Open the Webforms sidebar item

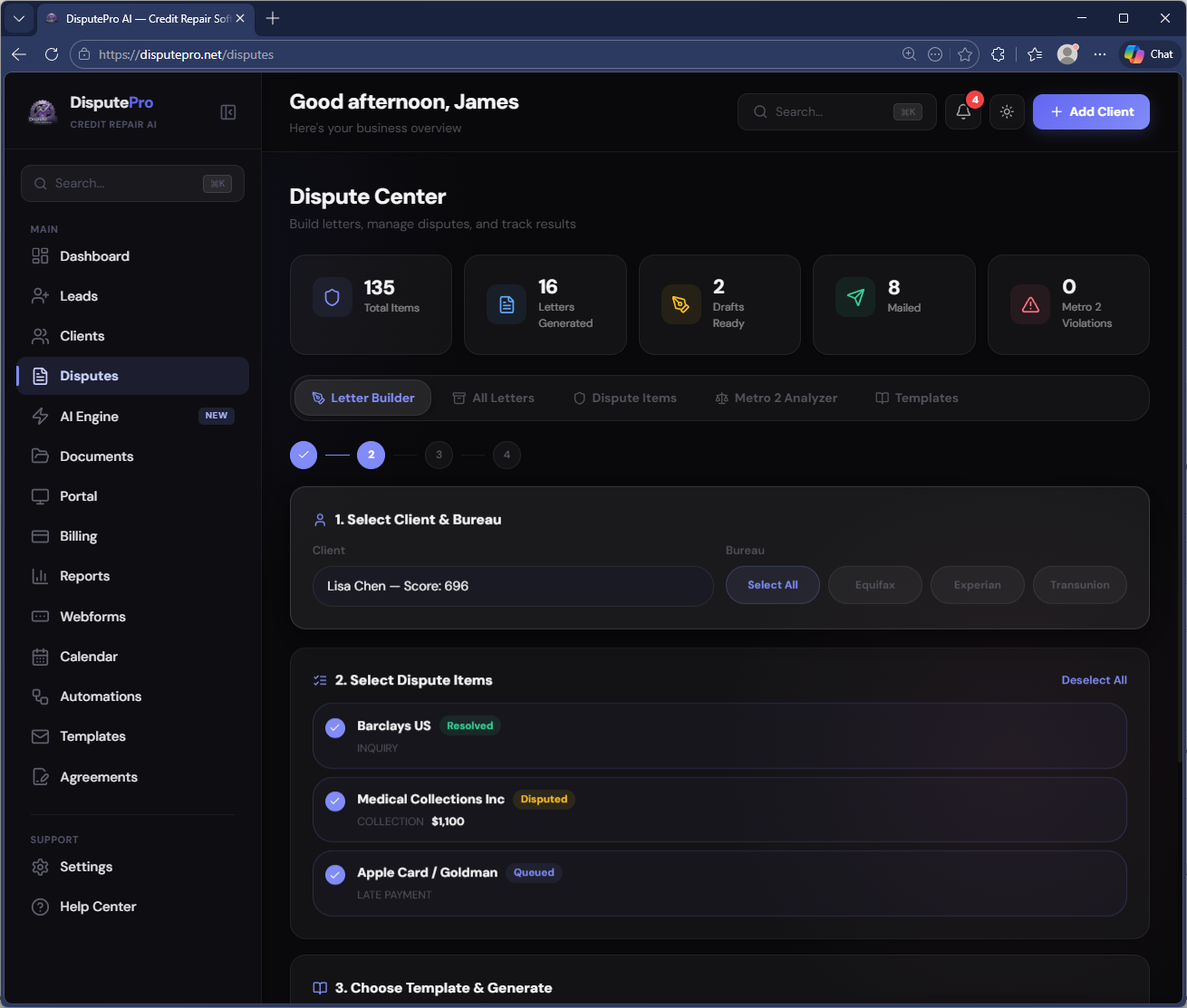point(92,617)
